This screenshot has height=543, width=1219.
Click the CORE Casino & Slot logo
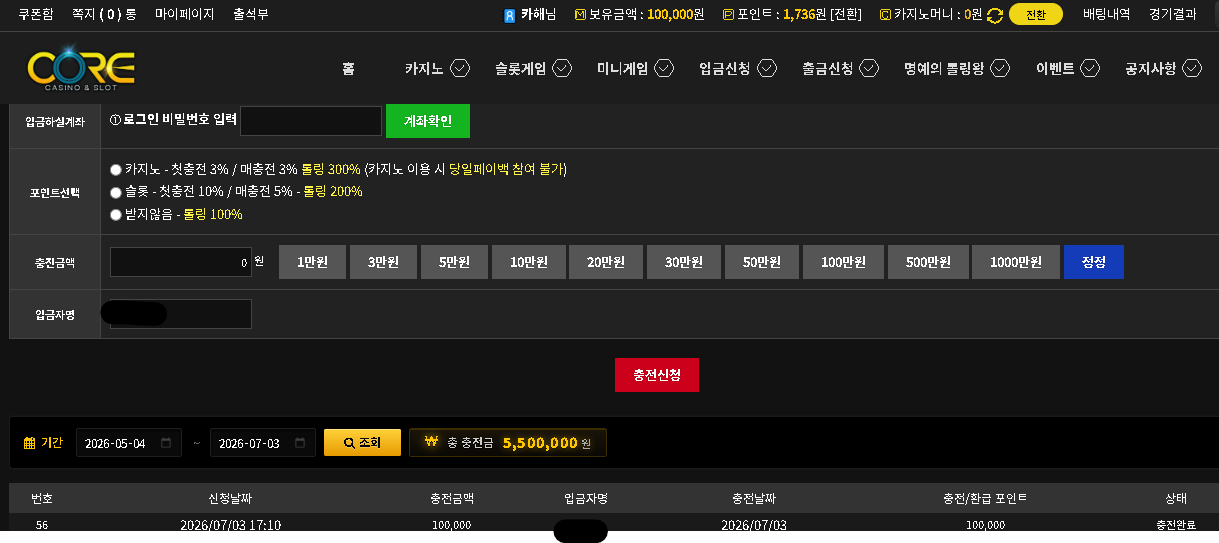click(80, 69)
